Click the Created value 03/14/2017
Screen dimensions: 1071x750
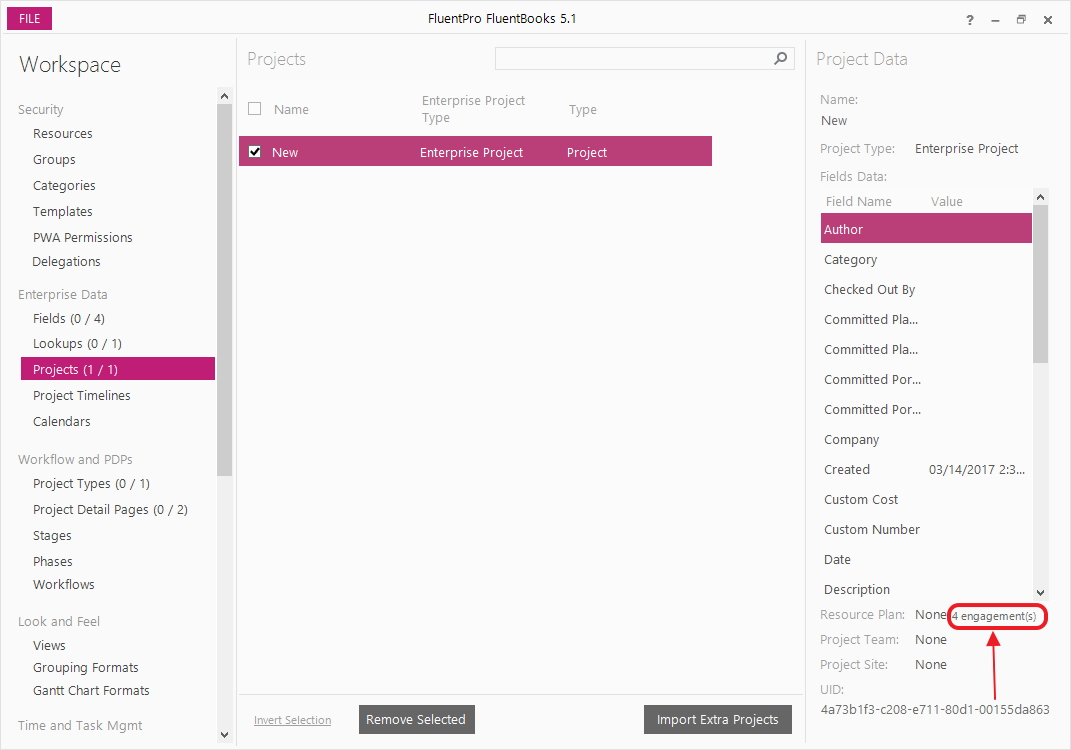coord(977,469)
